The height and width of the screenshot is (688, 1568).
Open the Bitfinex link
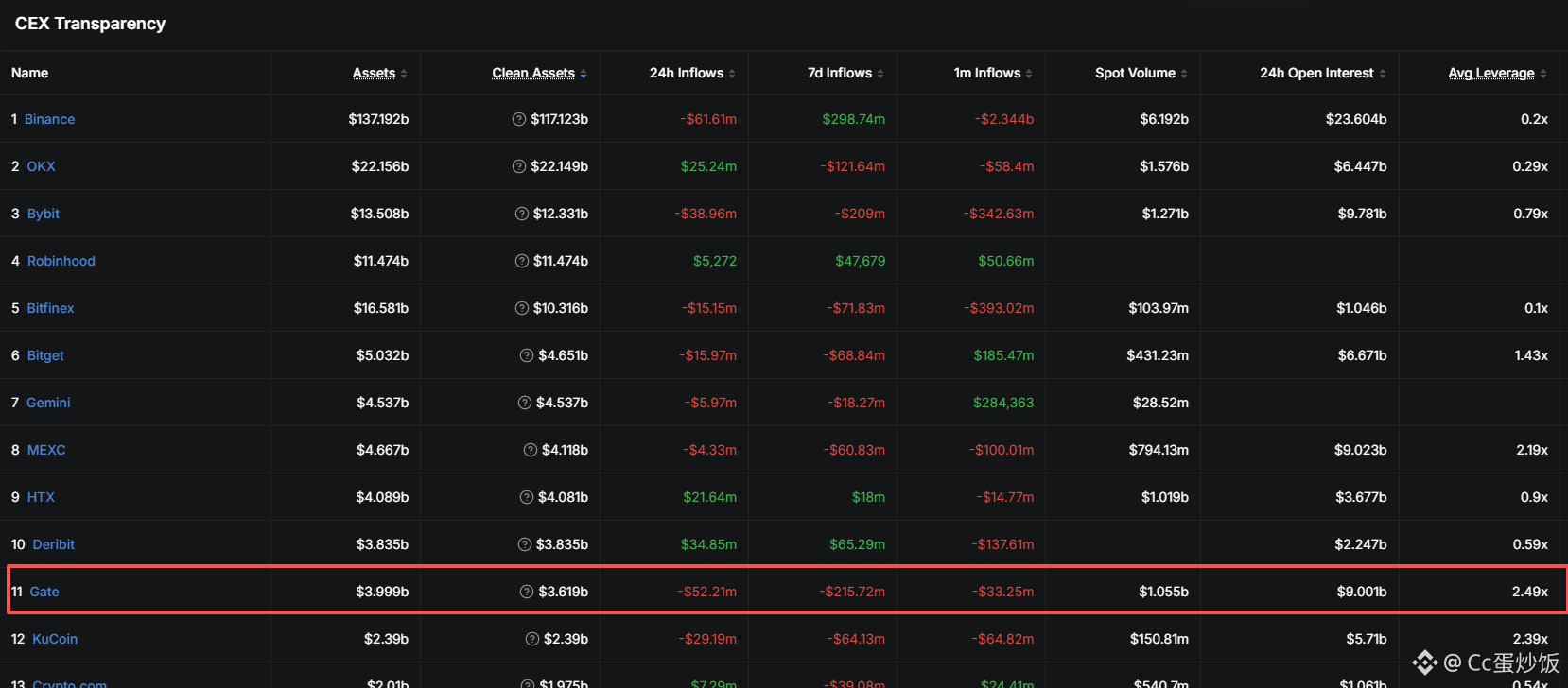pyautogui.click(x=51, y=308)
